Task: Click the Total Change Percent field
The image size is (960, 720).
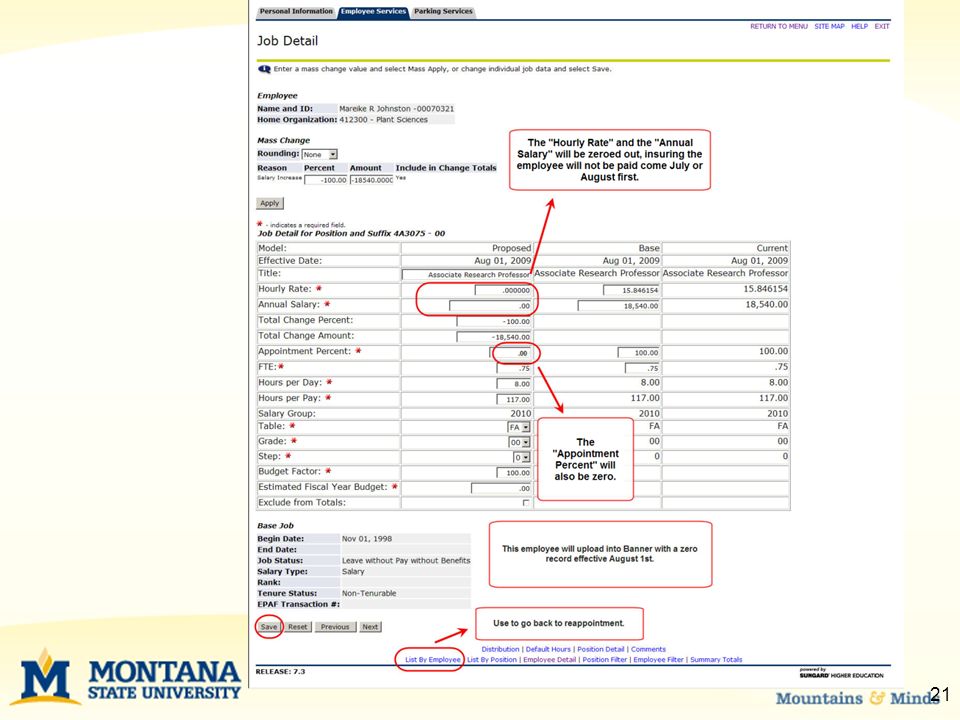Action: [494, 321]
